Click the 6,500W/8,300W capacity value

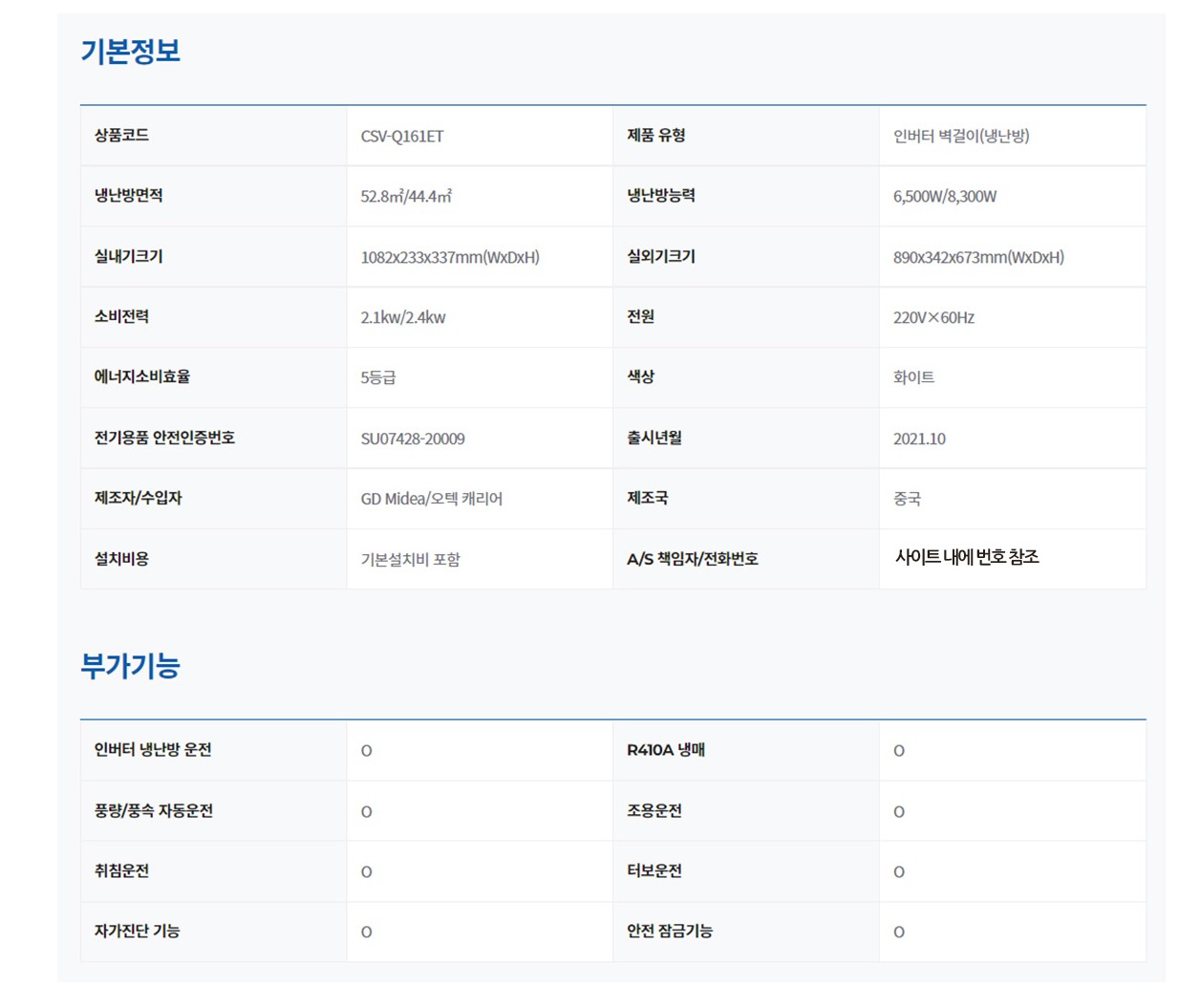[944, 196]
